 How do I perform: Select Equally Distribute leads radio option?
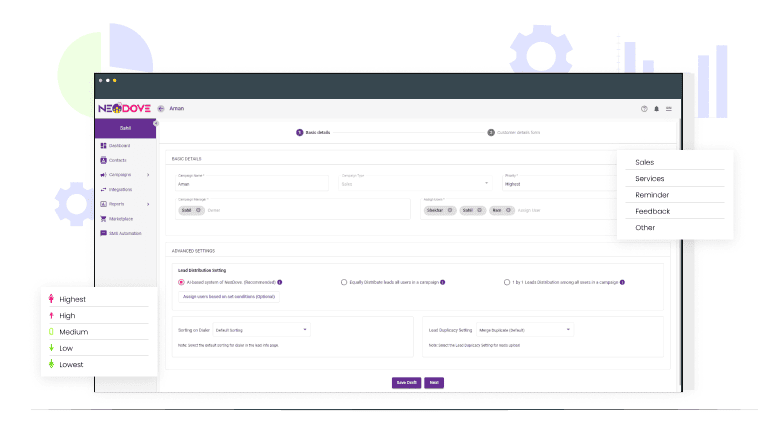(x=344, y=282)
